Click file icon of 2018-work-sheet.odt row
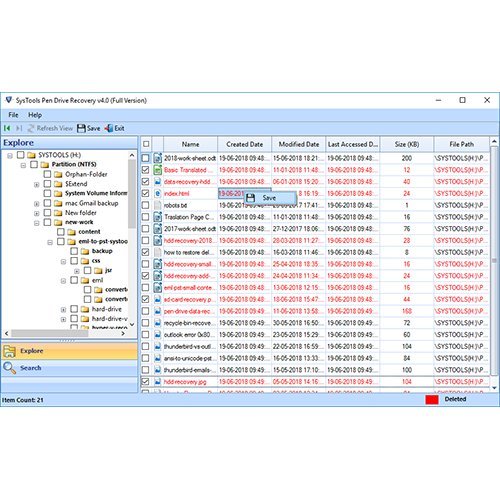500x500 pixels. [157, 158]
